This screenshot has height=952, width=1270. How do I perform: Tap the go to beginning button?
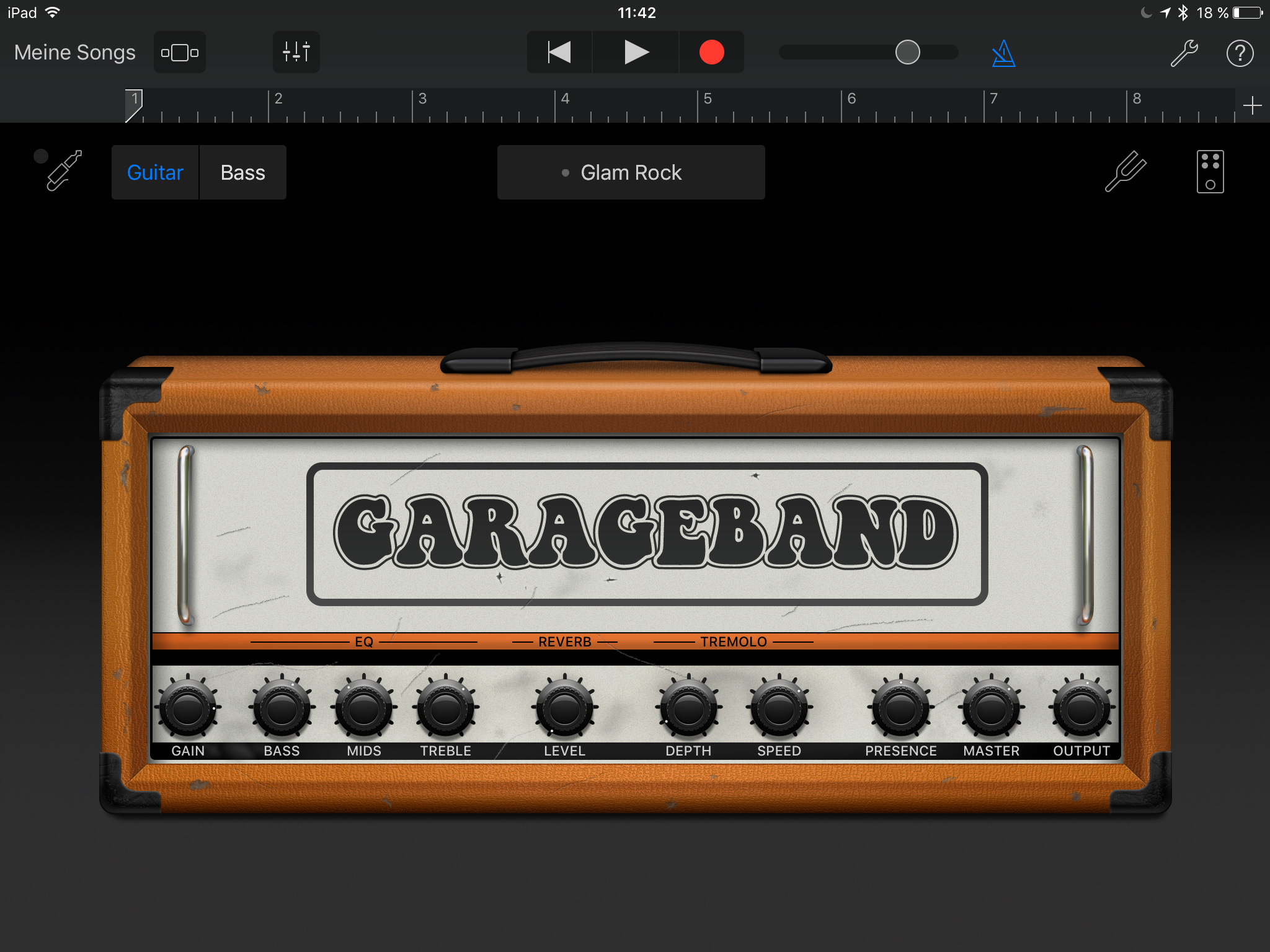pyautogui.click(x=559, y=53)
